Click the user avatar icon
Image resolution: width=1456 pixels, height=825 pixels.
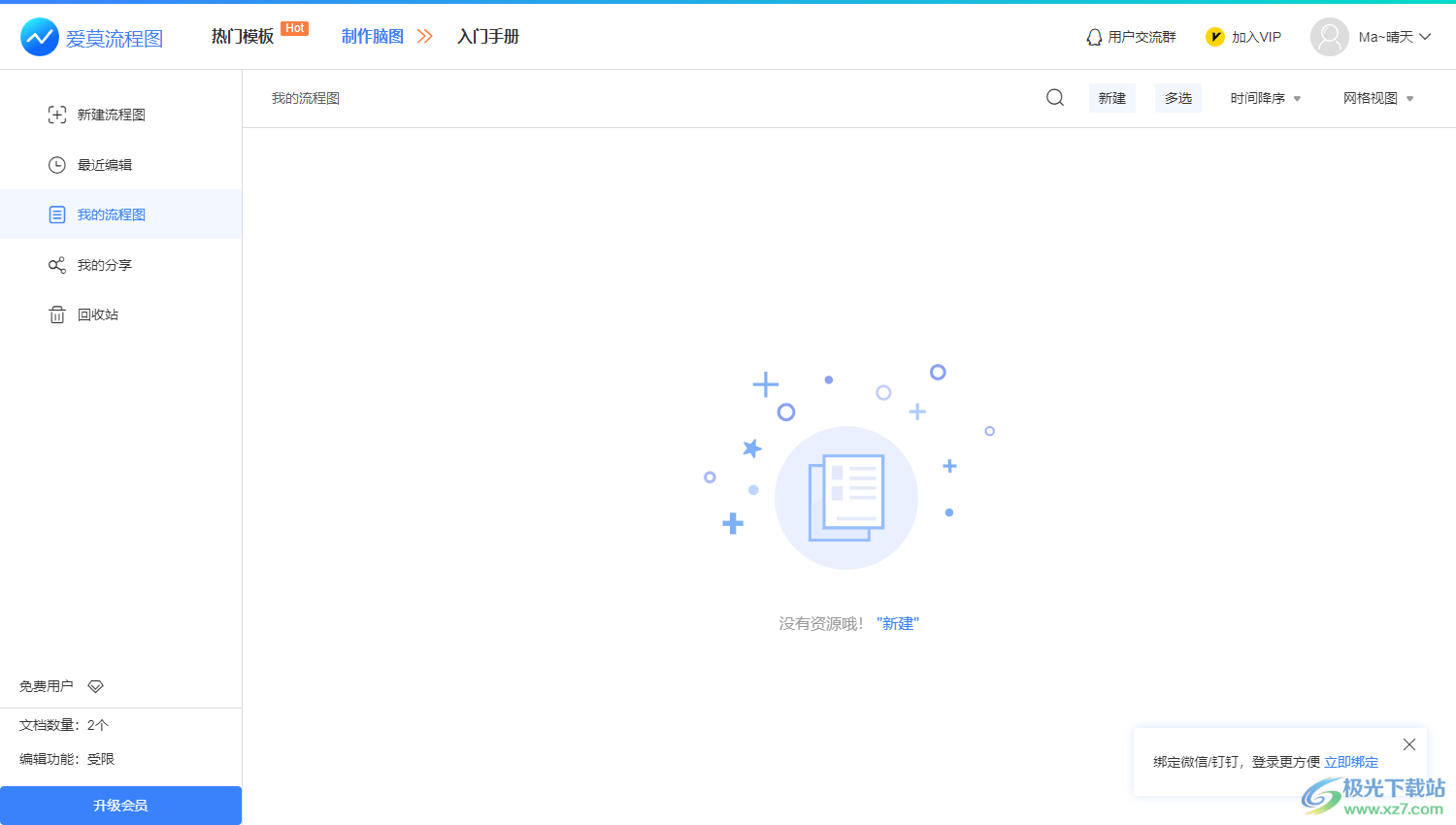point(1330,37)
